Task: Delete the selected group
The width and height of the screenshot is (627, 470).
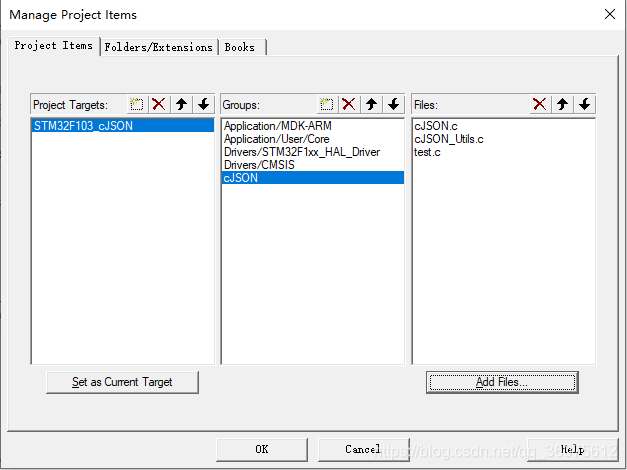Action: 349,104
